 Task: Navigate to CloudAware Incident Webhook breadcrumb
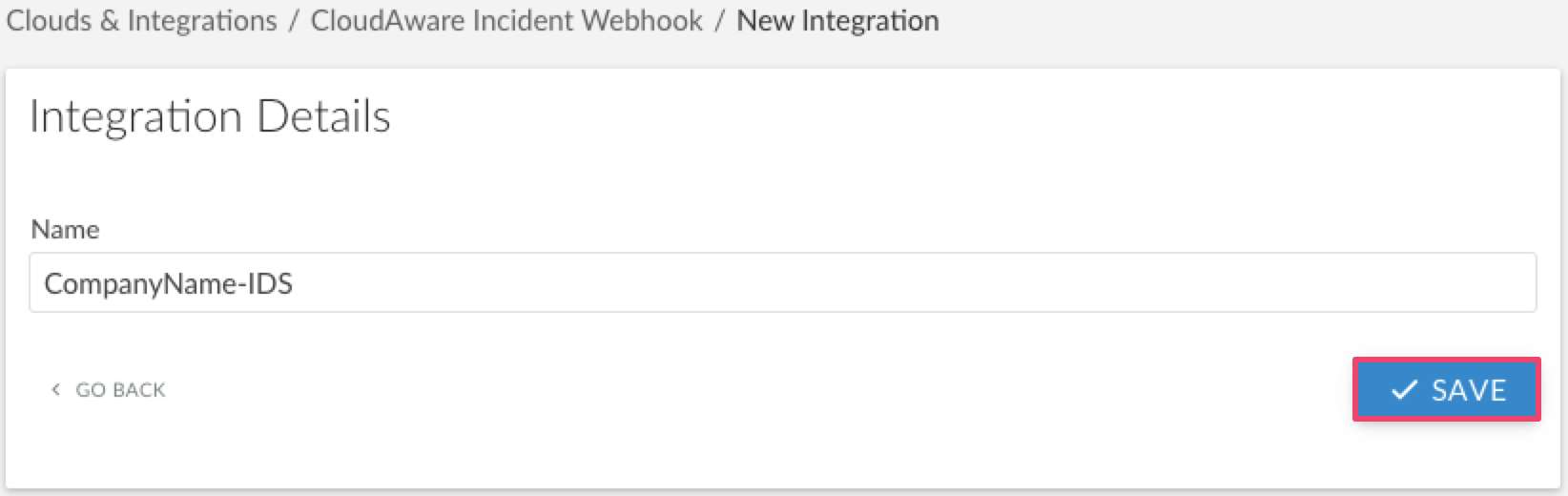pos(506,21)
